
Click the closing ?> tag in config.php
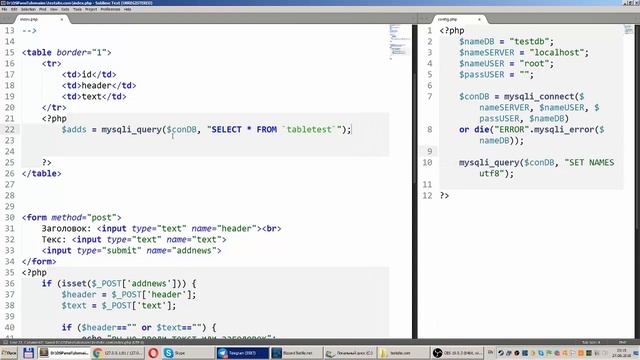[444, 196]
